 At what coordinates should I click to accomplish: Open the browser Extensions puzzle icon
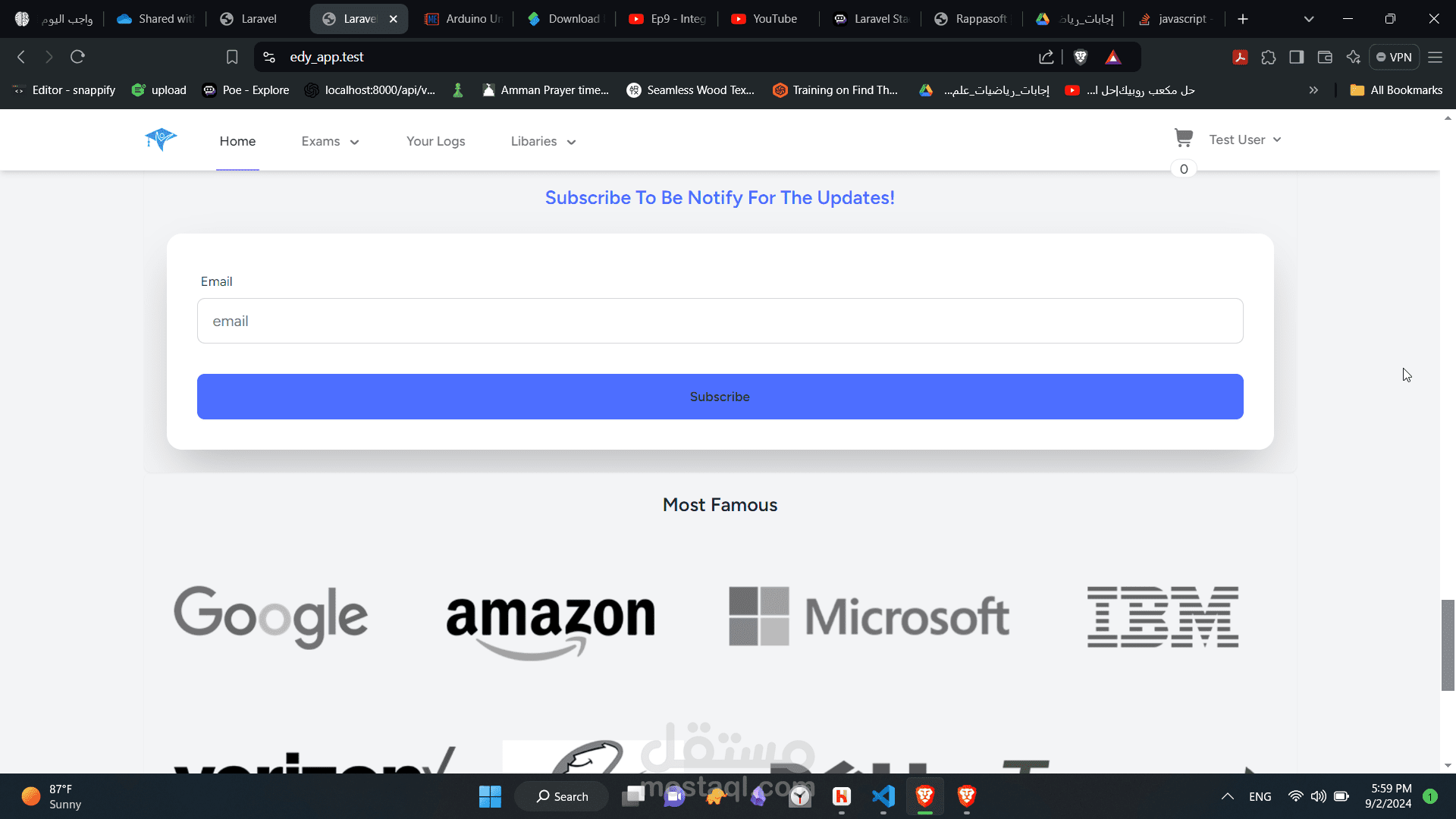[x=1268, y=57]
